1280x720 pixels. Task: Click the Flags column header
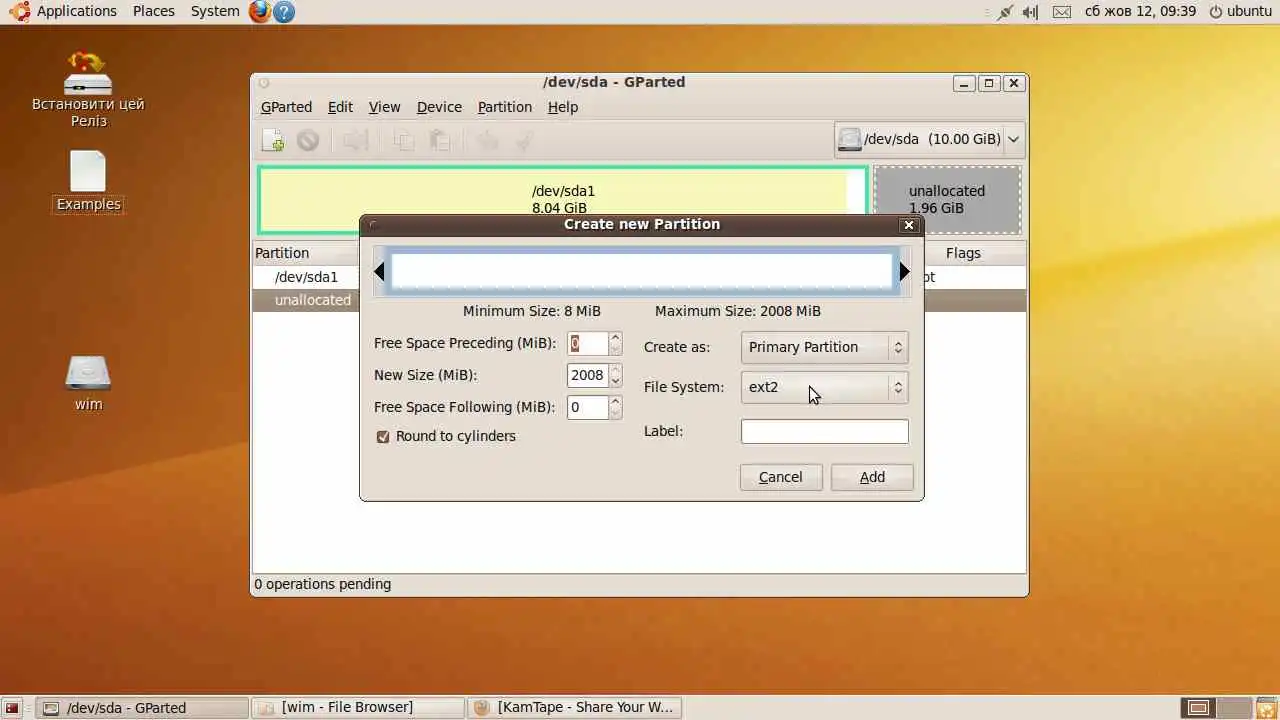[x=964, y=253]
